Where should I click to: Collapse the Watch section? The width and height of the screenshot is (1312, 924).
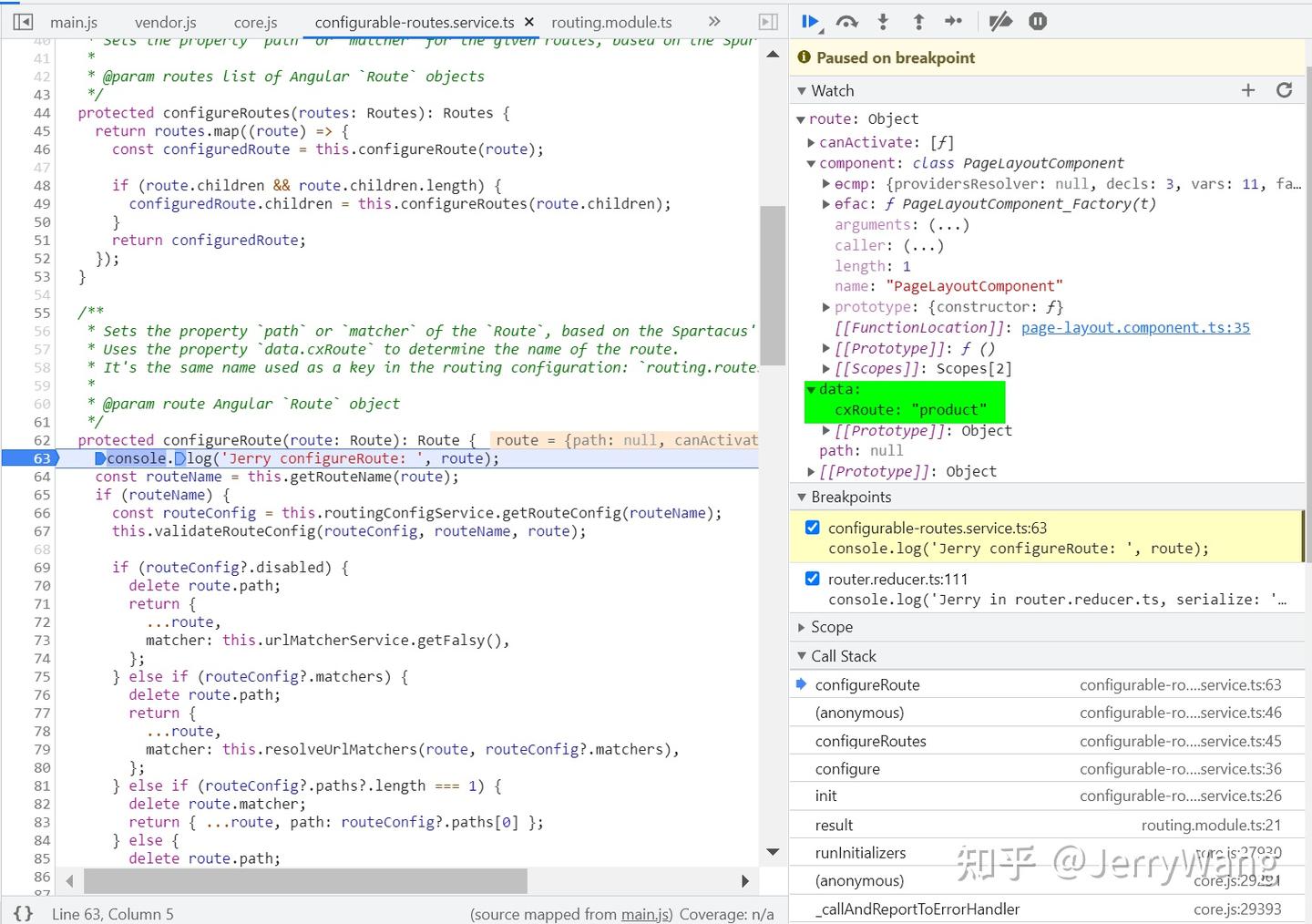(x=802, y=90)
